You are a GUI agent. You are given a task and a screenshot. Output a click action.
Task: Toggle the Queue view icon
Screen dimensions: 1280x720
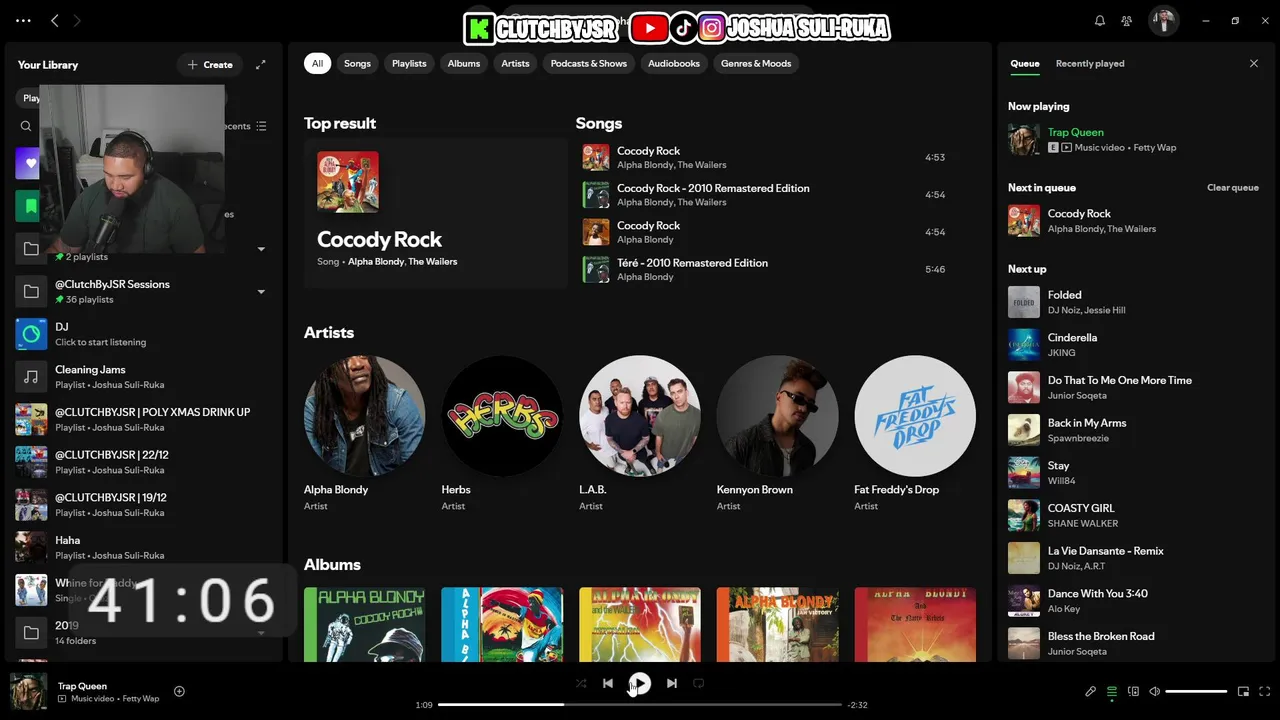pos(1112,691)
